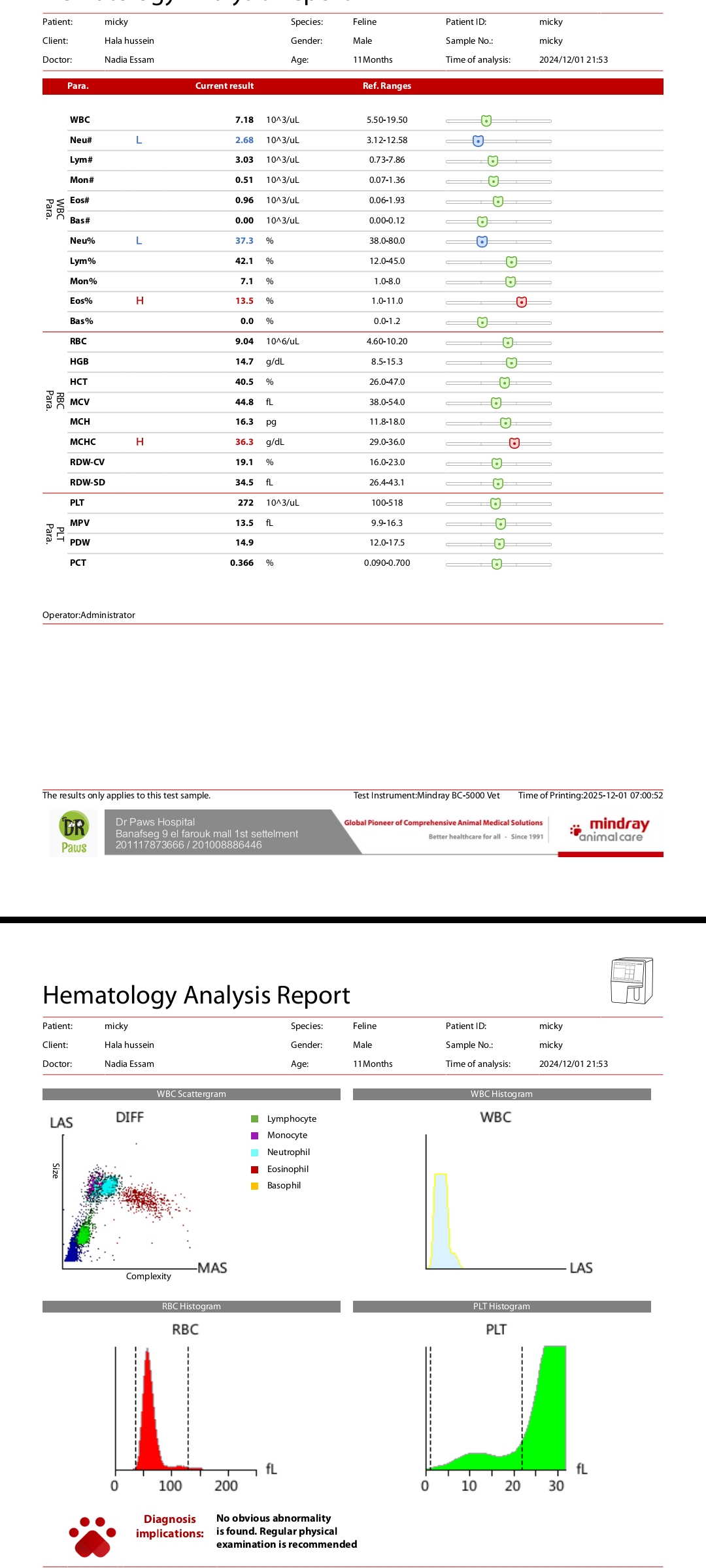Viewport: 706px width, 1568px height.
Task: Click the analyzer machine icon beside the title
Action: click(x=631, y=980)
